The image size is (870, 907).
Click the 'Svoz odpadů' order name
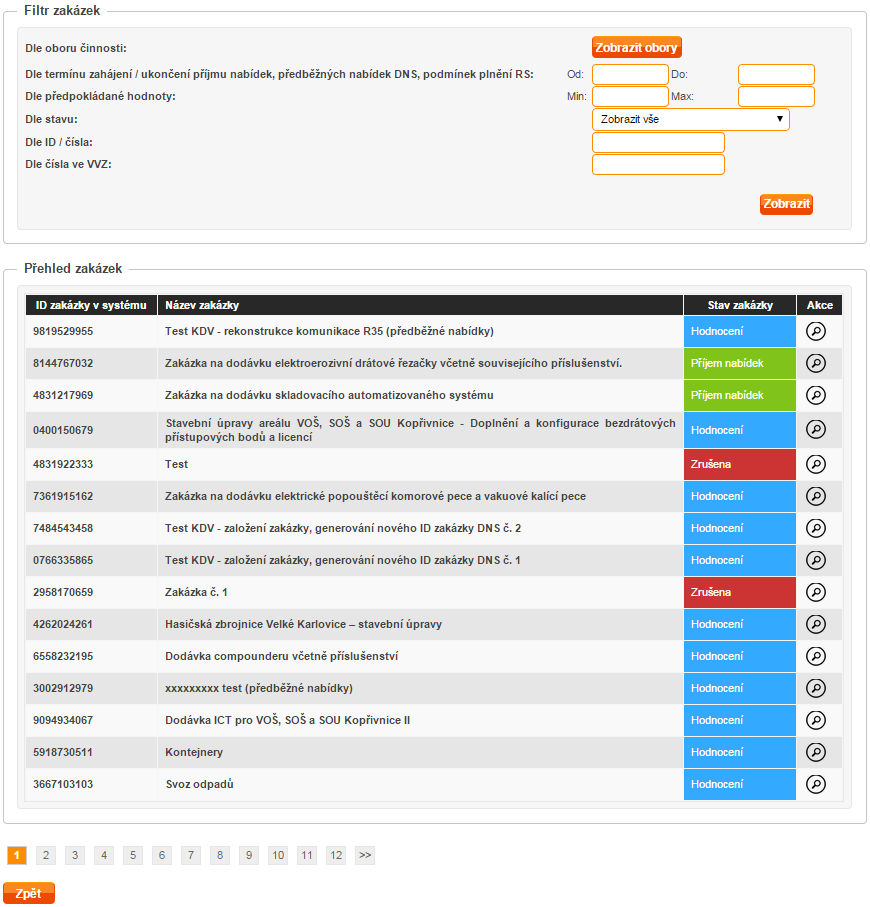pyautogui.click(x=200, y=784)
